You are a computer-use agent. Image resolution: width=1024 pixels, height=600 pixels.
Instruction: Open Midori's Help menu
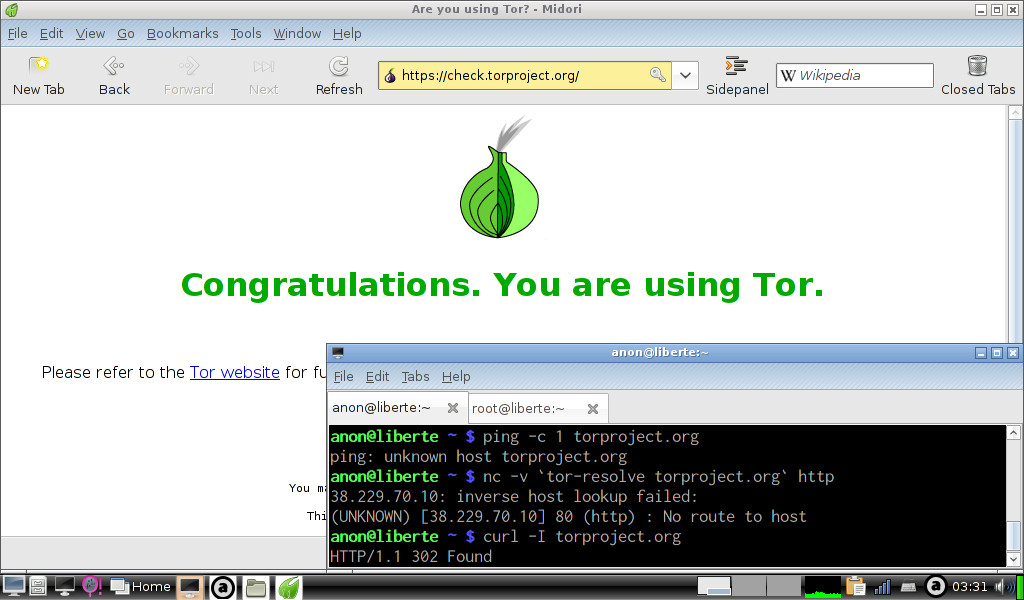click(347, 34)
